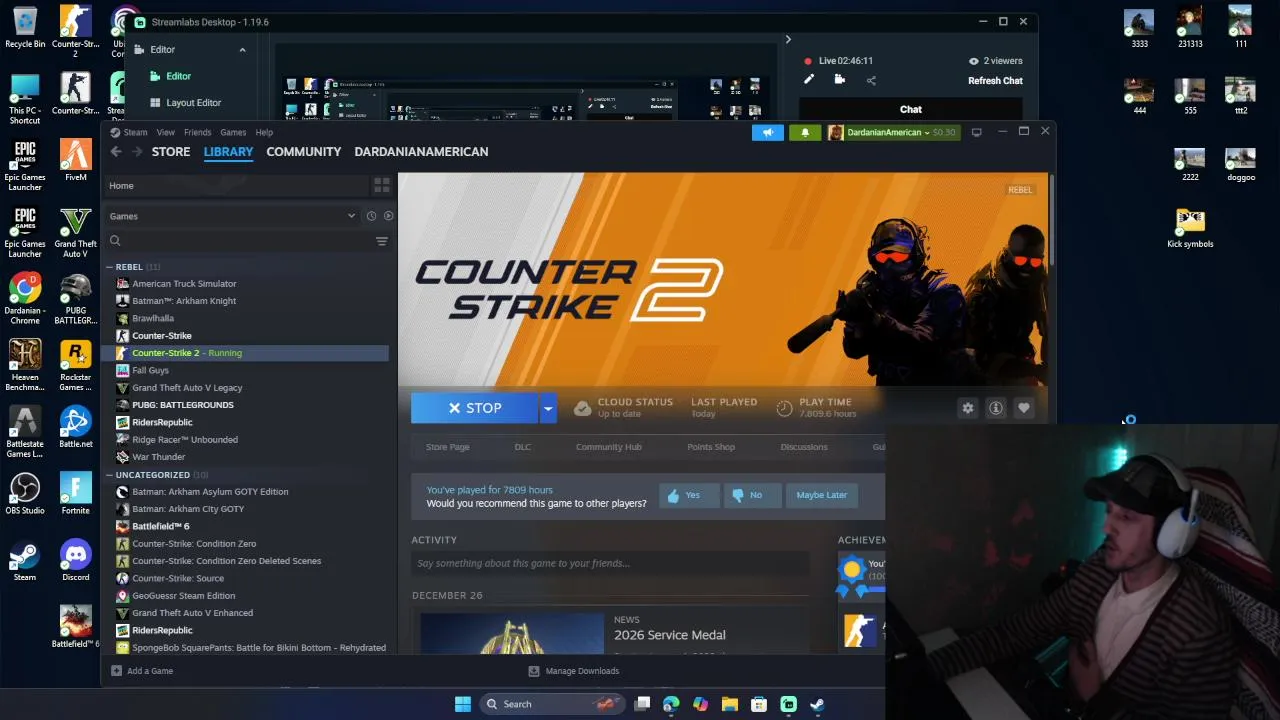Open DARDANIANAMERICAN profile tab
This screenshot has height=720, width=1280.
421,152
